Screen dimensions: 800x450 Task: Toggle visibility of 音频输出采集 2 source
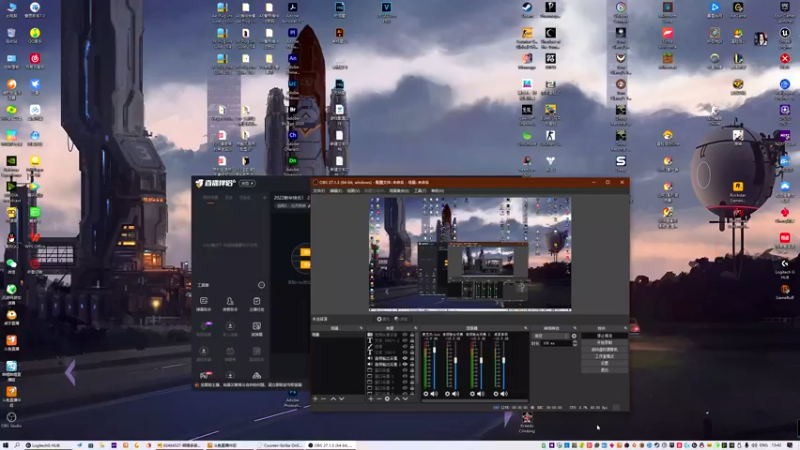point(405,364)
